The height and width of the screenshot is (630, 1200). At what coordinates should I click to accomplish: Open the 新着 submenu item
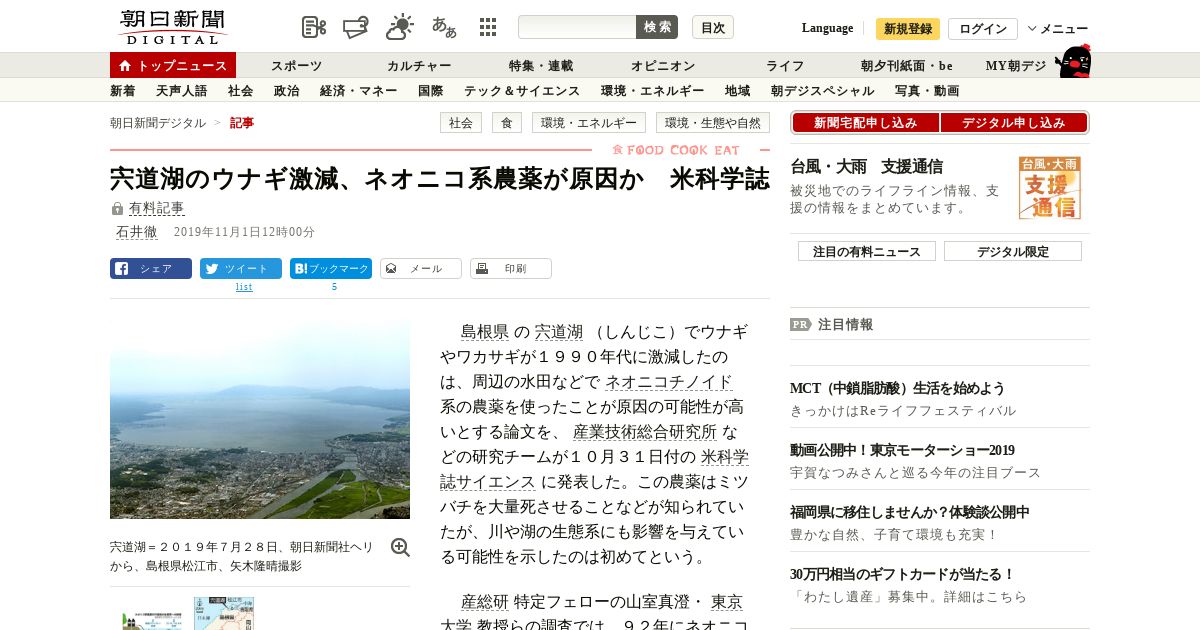[123, 91]
